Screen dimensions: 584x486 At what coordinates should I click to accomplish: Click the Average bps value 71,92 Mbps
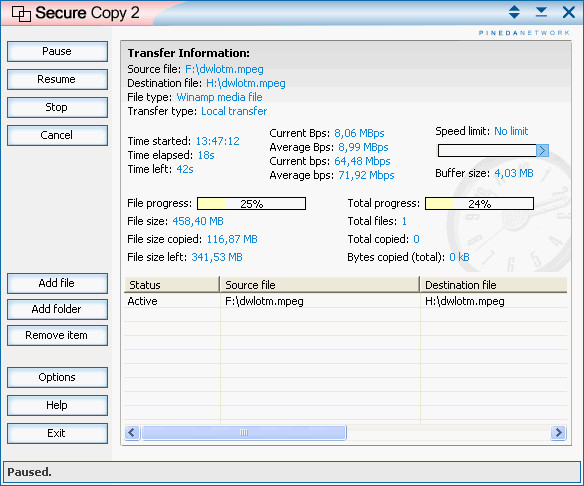[366, 175]
